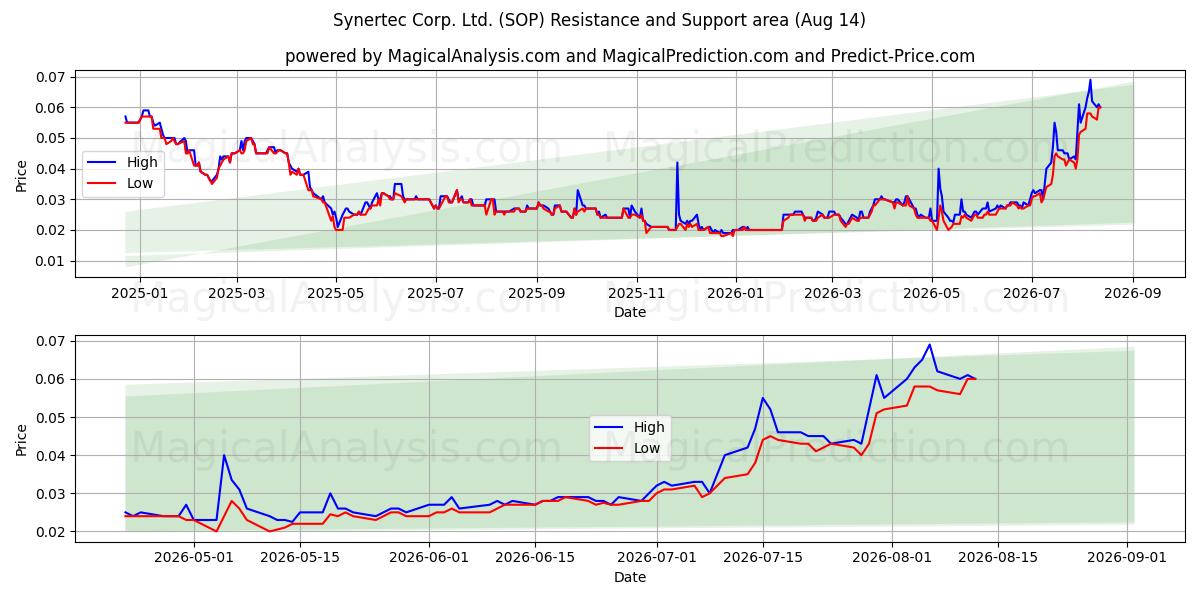Viewport: 1200px width, 600px height.
Task: Click the '2026-07-15' tick label on bottom chart
Action: coord(763,558)
